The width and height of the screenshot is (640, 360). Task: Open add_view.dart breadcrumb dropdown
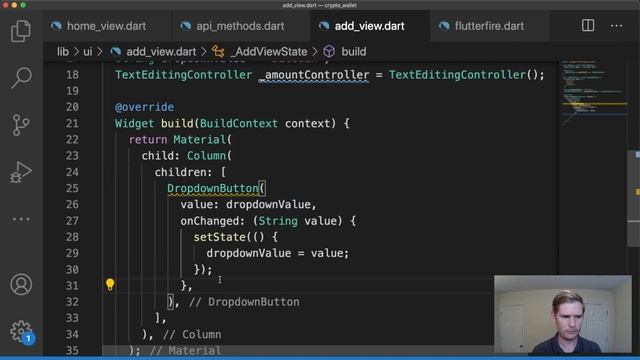point(161,52)
